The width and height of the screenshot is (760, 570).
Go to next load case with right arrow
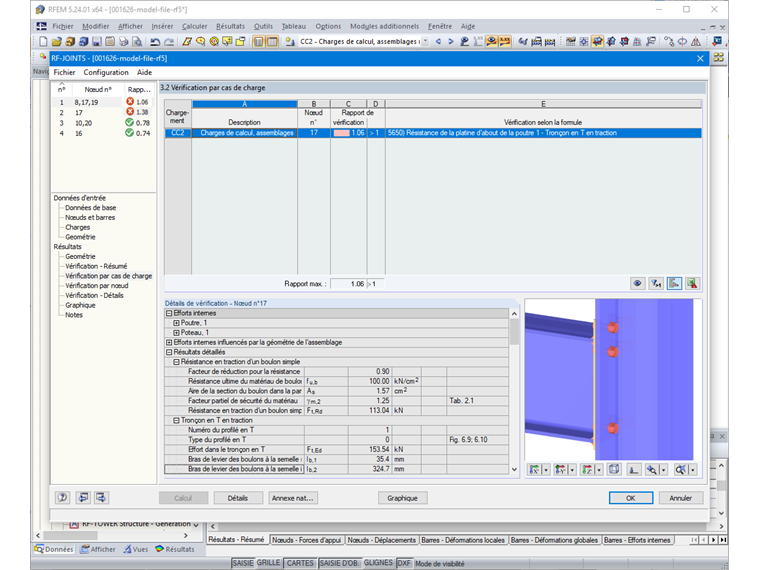point(451,42)
